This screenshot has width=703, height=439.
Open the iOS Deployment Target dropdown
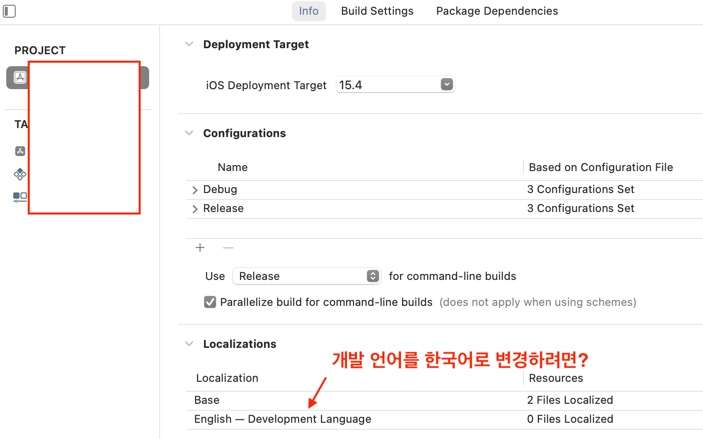[447, 85]
